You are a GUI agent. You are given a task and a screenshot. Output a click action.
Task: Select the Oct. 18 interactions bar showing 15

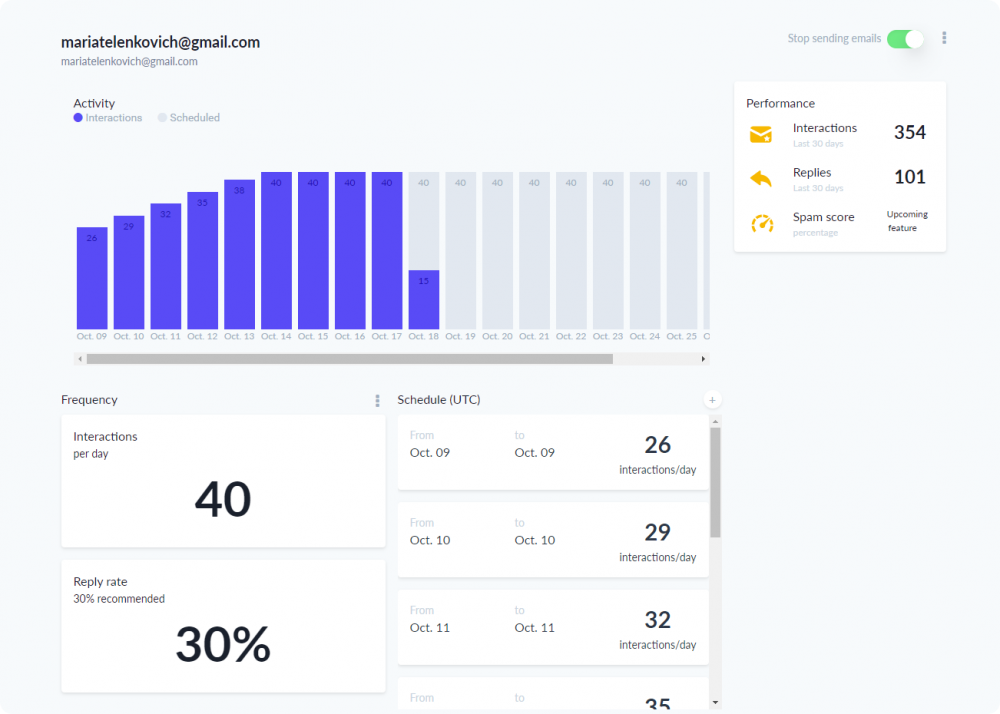[423, 300]
